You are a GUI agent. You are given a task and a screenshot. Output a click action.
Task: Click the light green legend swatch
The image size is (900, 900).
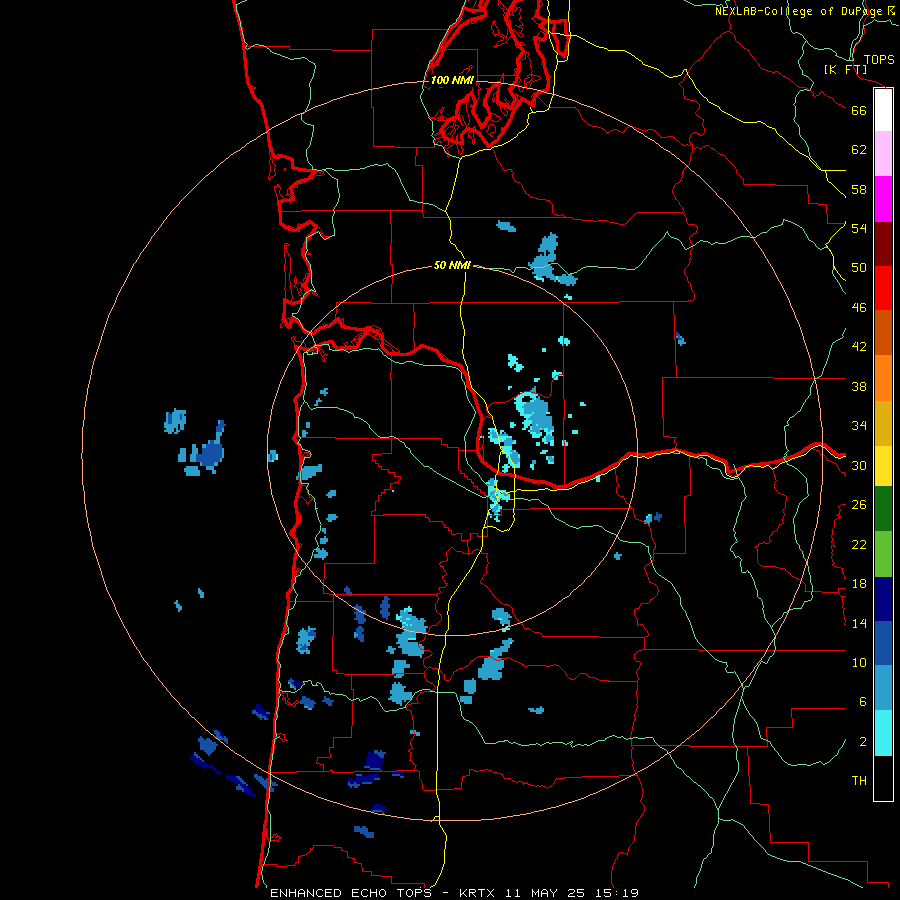click(x=883, y=554)
